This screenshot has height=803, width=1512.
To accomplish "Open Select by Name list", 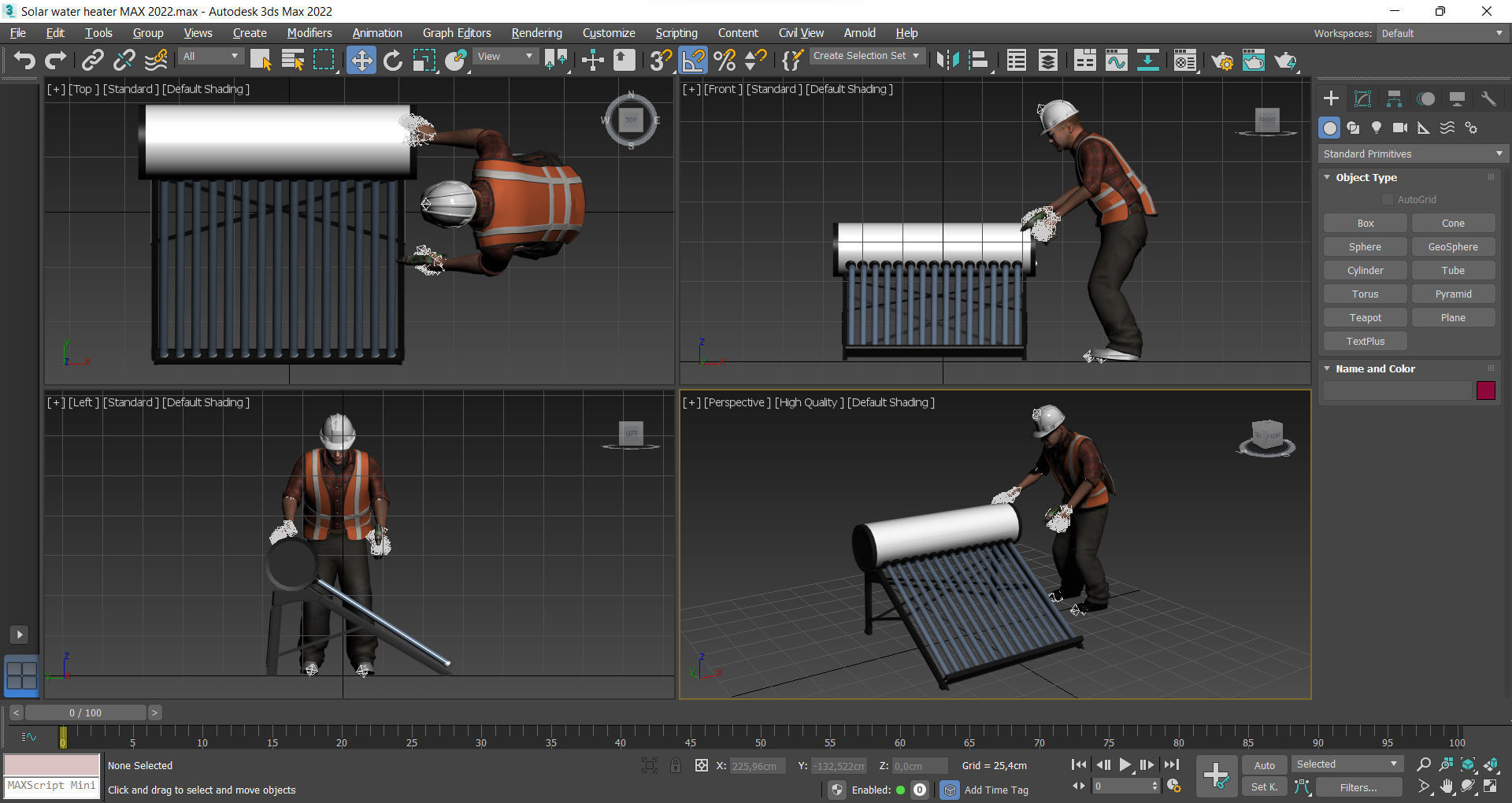I will click(293, 61).
